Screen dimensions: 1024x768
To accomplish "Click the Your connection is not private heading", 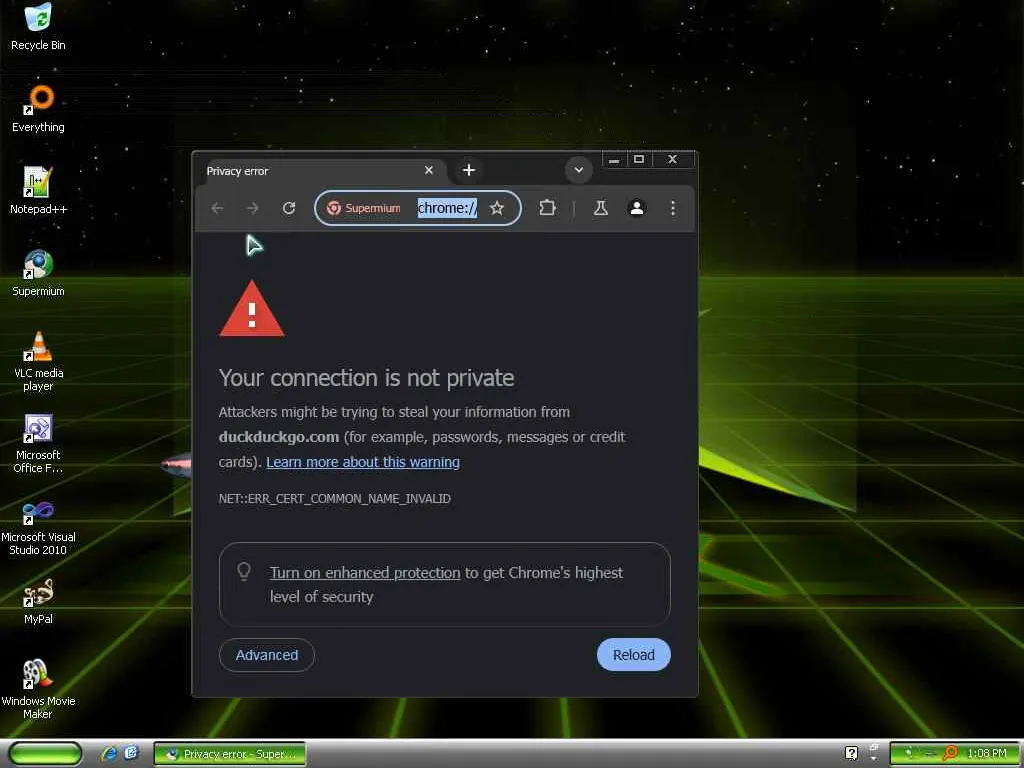I will (x=366, y=378).
